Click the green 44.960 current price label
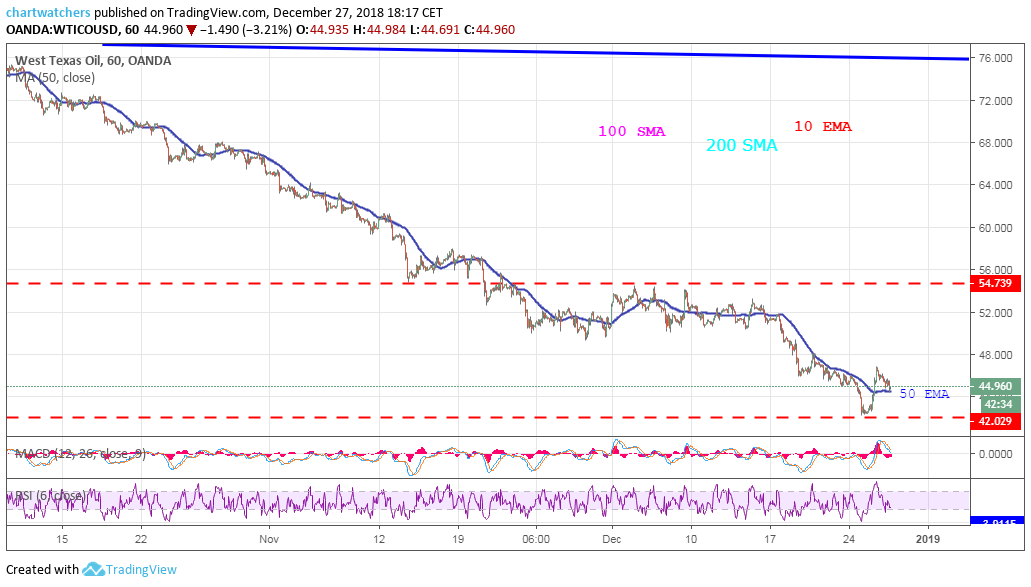 coord(995,387)
